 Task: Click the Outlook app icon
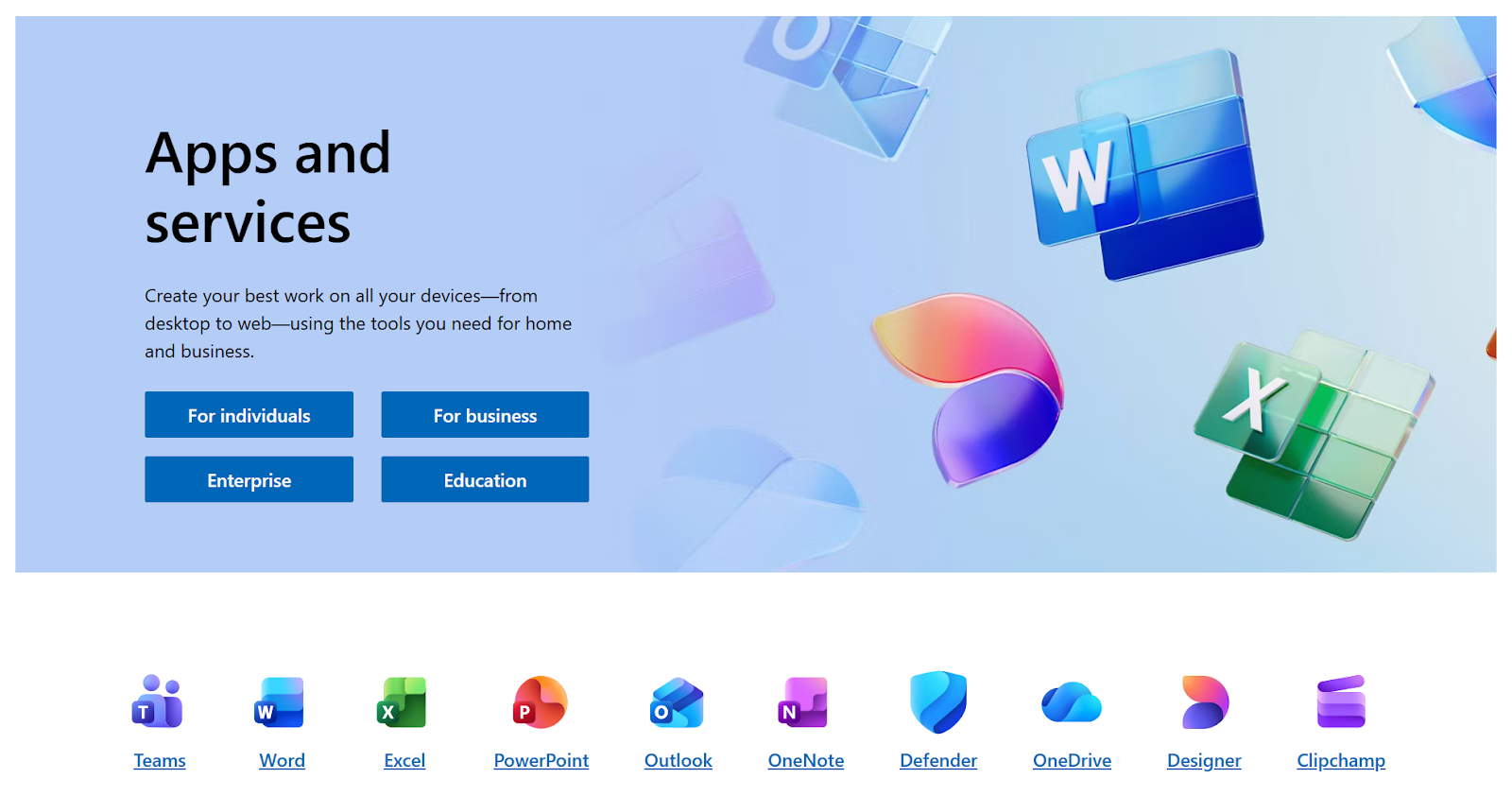(x=677, y=701)
